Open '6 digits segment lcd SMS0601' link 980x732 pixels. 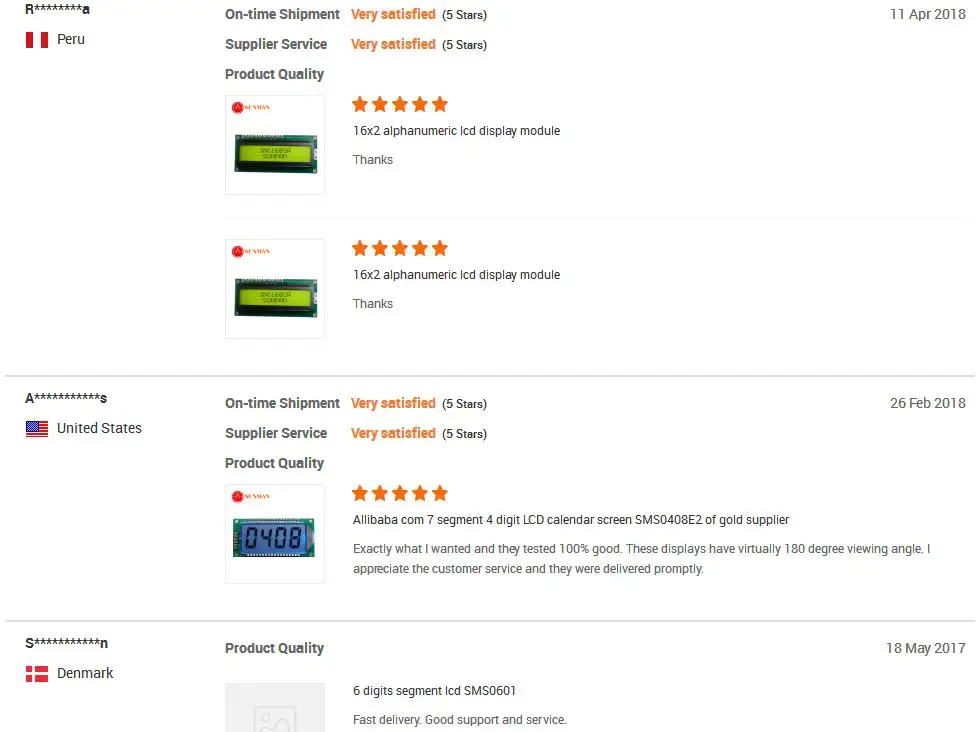(x=434, y=691)
